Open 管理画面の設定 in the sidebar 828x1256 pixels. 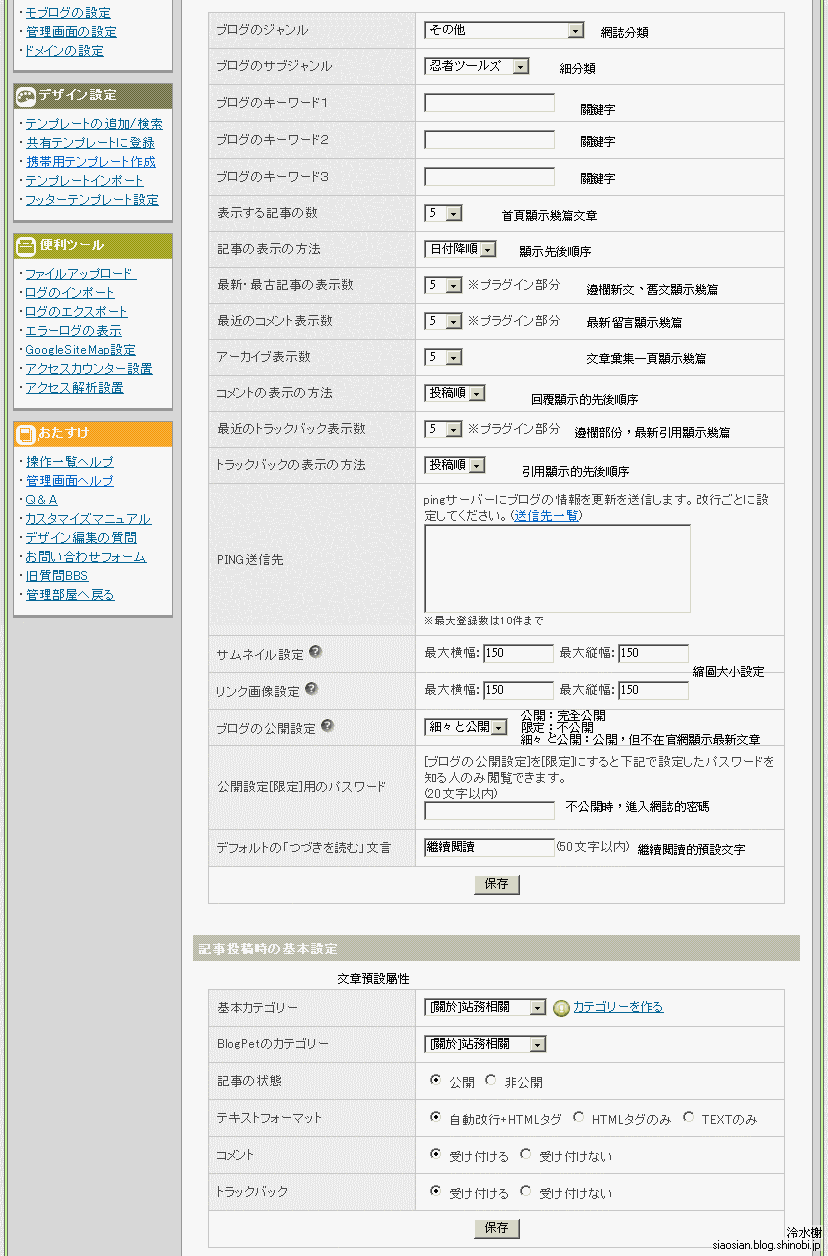[x=71, y=32]
